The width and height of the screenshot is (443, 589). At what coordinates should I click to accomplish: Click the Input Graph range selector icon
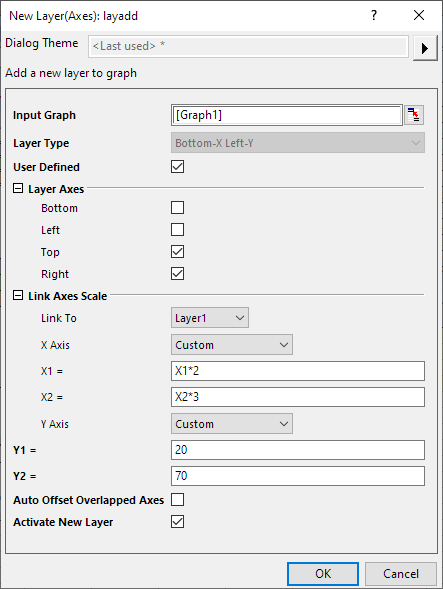pyautogui.click(x=414, y=115)
